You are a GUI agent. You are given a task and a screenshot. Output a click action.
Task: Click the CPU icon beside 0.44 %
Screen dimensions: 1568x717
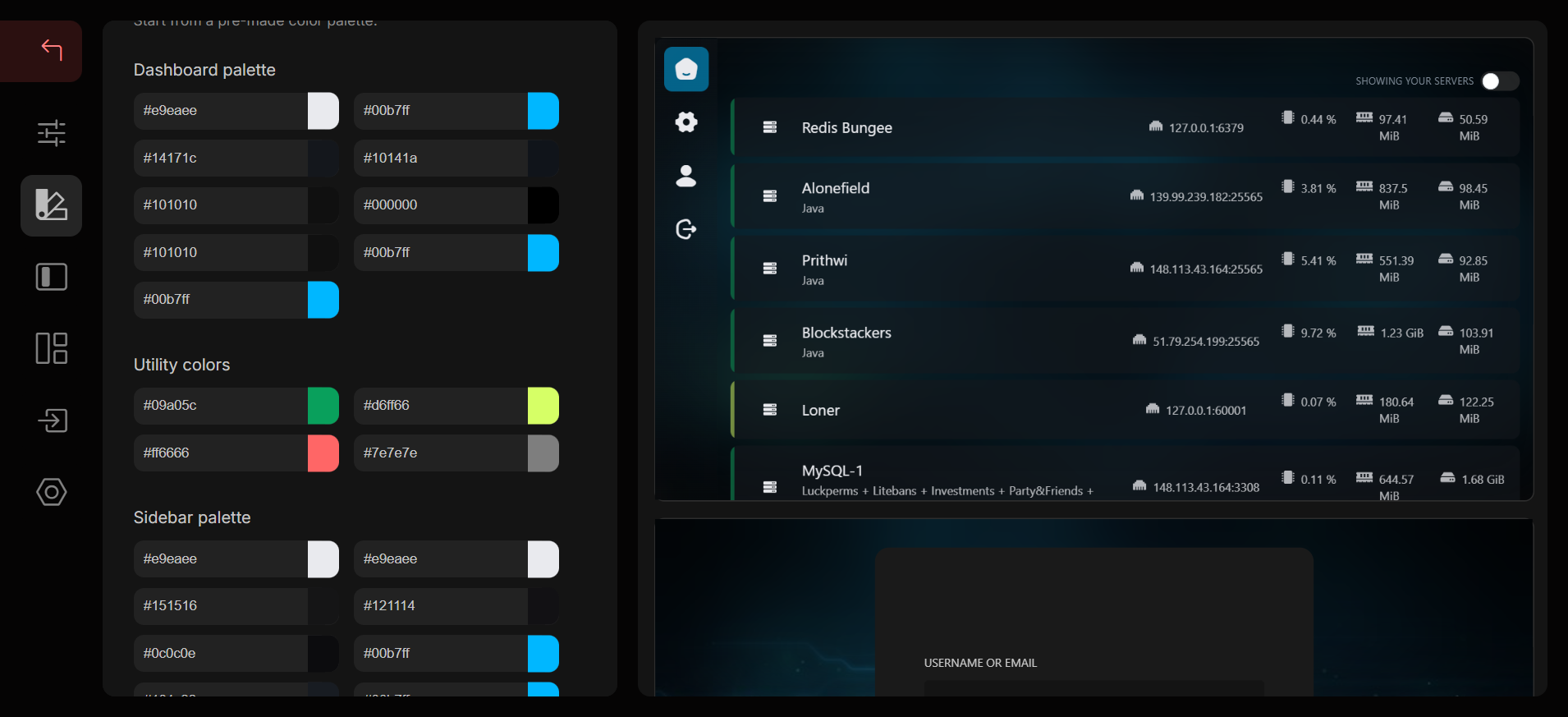pyautogui.click(x=1288, y=117)
